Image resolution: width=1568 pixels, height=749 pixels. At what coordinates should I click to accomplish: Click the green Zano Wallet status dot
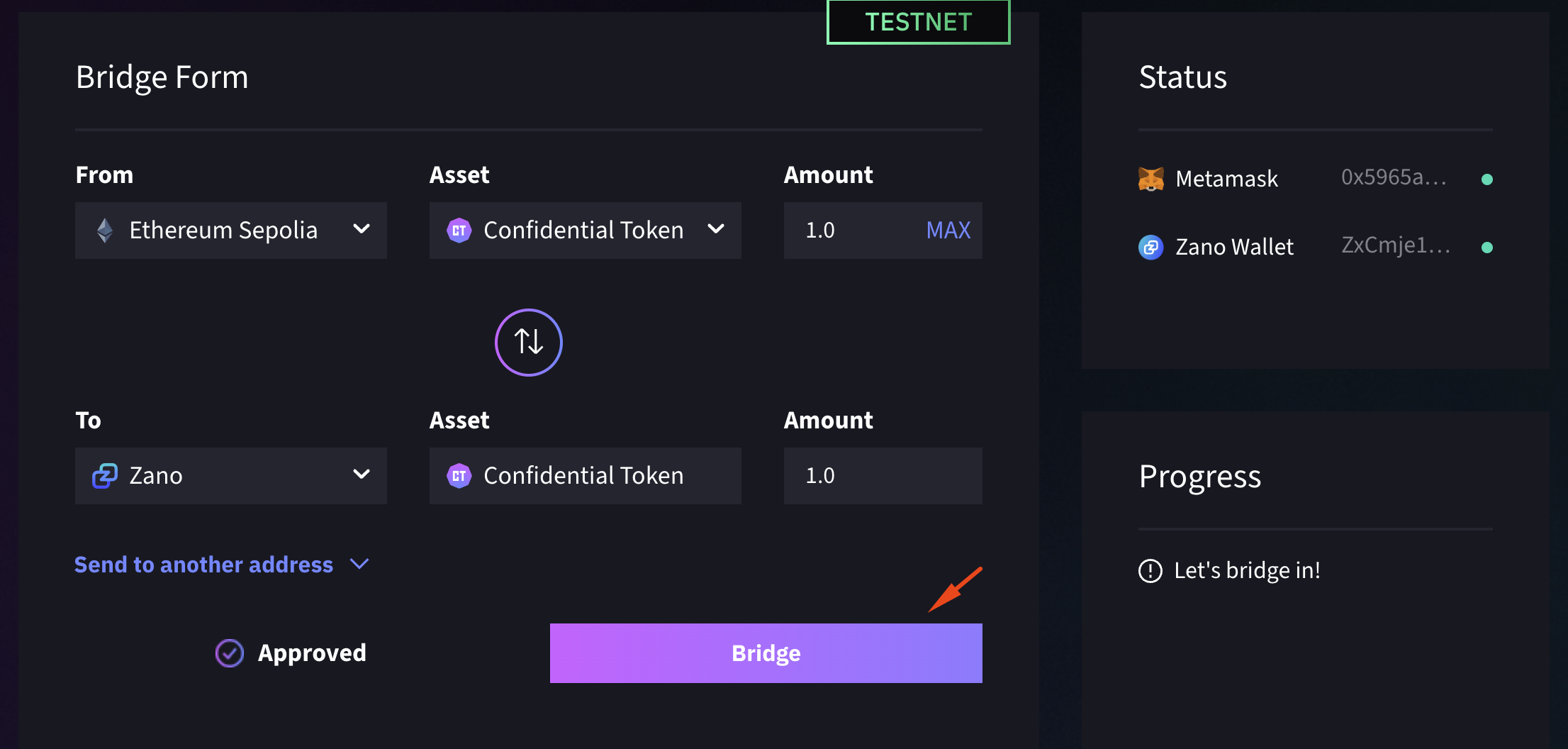(x=1487, y=248)
